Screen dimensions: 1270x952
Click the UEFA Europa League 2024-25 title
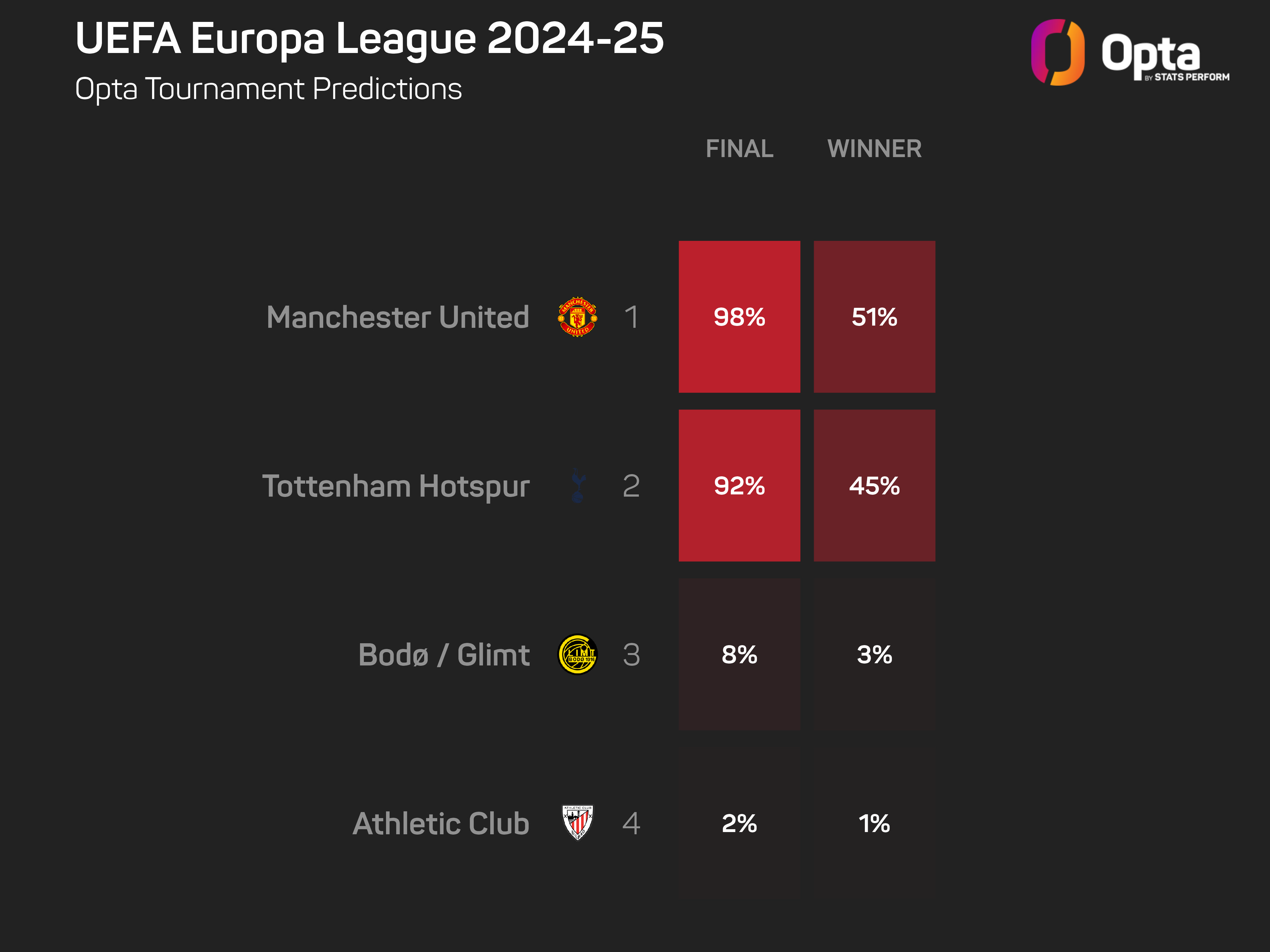pyautogui.click(x=369, y=38)
